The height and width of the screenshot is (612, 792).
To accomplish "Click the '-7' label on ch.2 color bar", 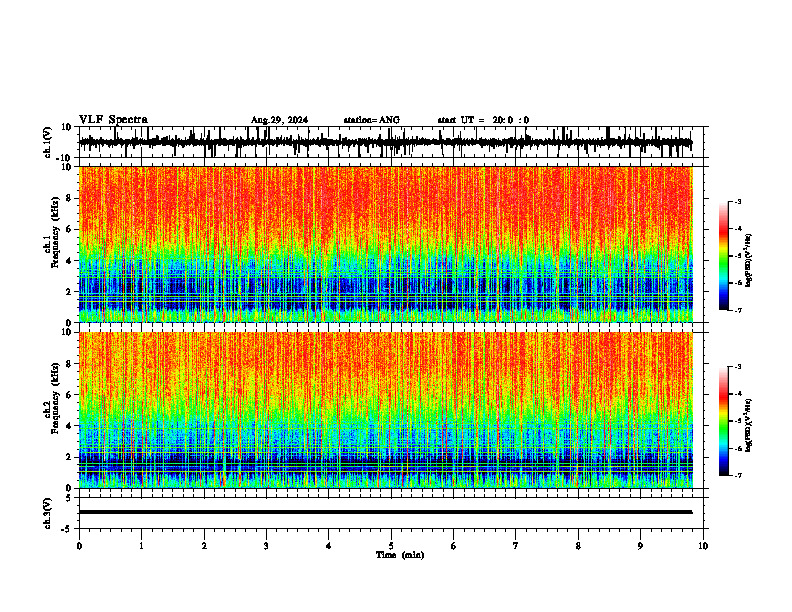I will point(737,475).
